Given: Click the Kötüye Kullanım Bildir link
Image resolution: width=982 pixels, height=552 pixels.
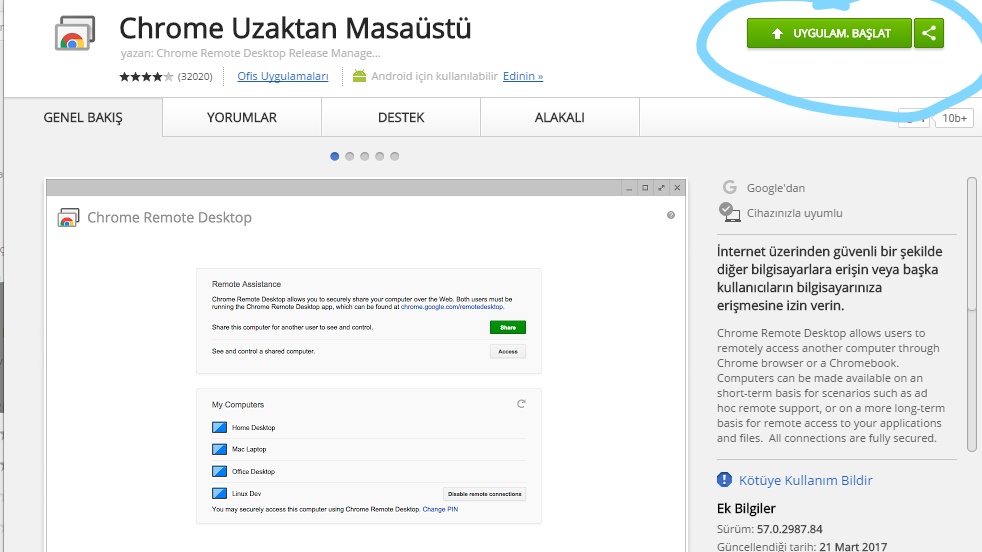Looking at the screenshot, I should 805,480.
